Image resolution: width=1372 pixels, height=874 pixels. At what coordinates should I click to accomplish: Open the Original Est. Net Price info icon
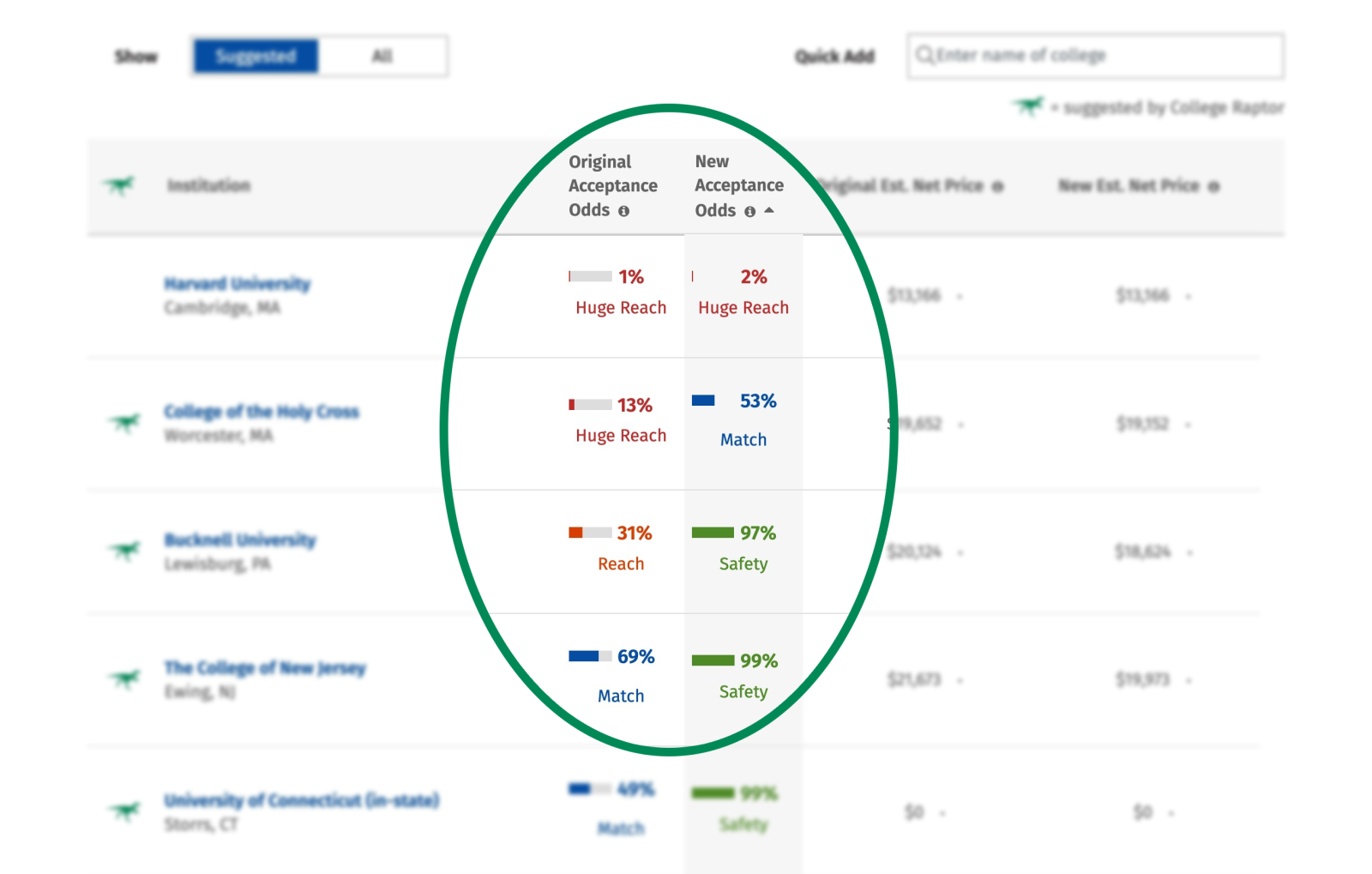tap(997, 186)
